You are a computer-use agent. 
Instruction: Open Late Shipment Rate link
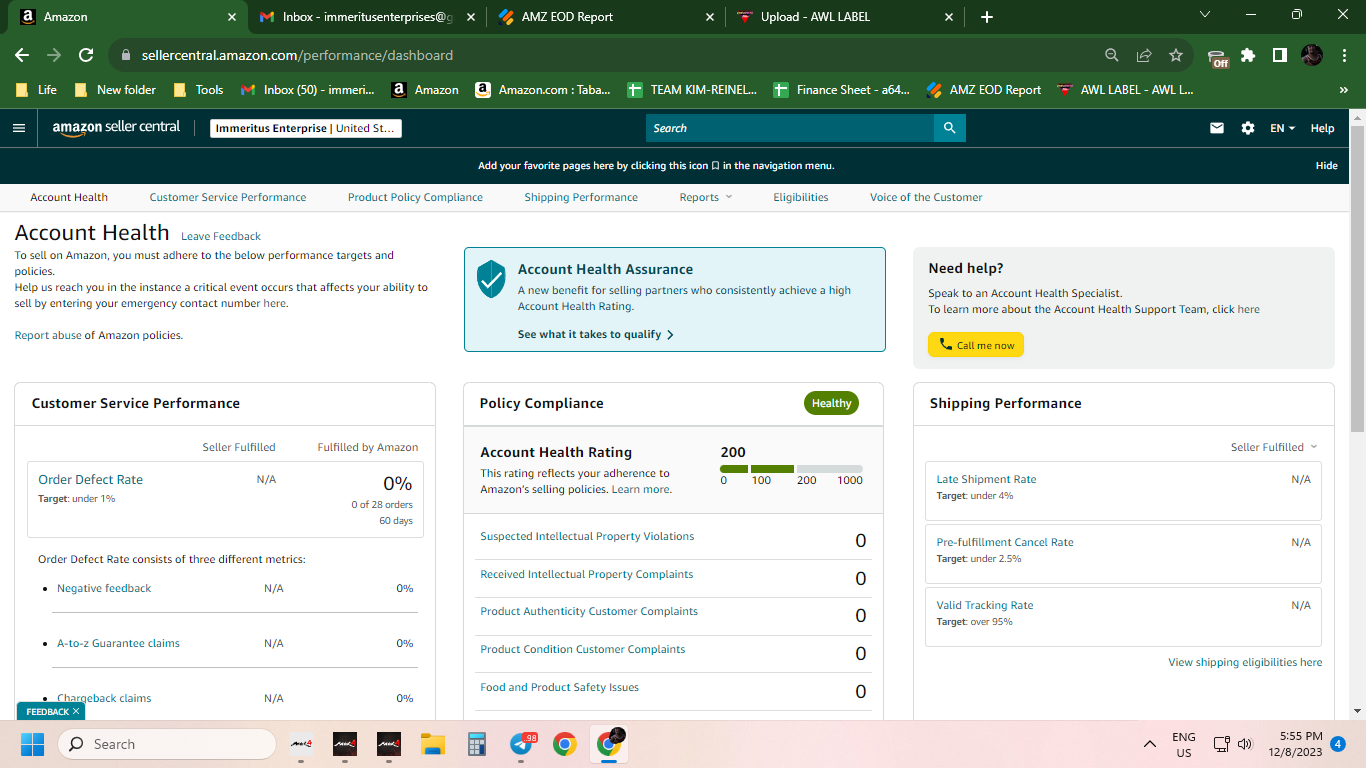pos(986,479)
